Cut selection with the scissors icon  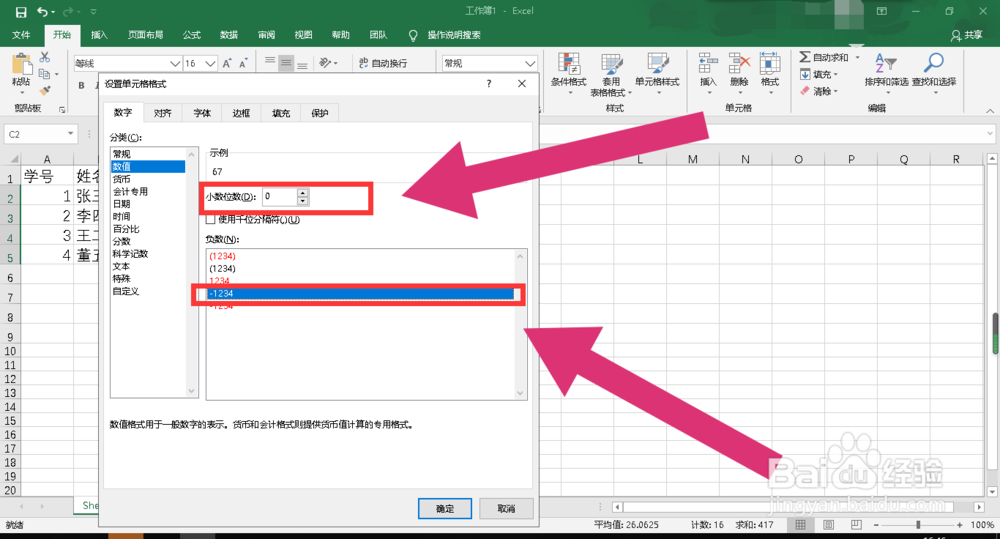(x=45, y=57)
